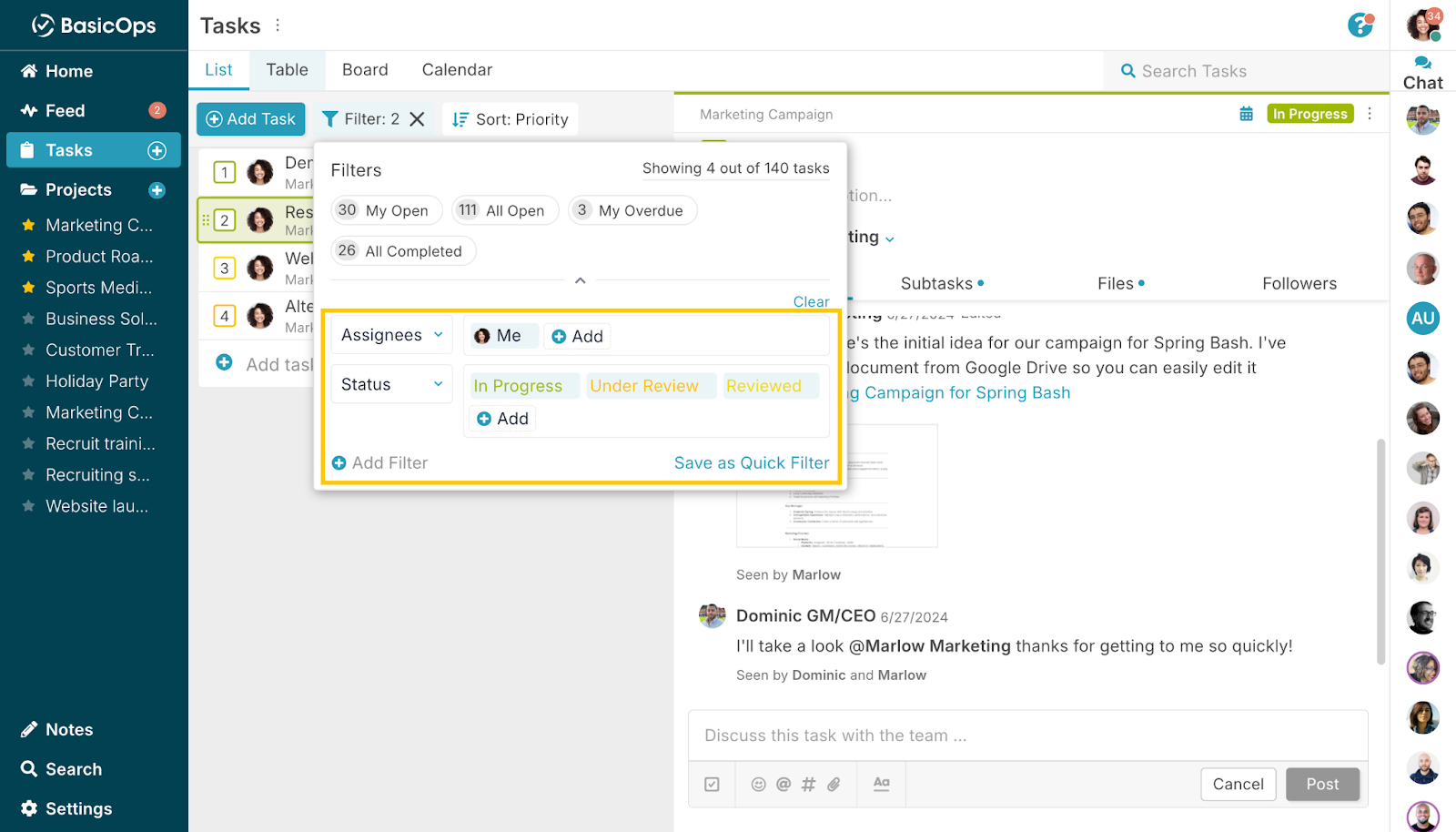This screenshot has width=1456, height=832.
Task: Click the hashtag icon in comment toolbar
Action: (808, 784)
